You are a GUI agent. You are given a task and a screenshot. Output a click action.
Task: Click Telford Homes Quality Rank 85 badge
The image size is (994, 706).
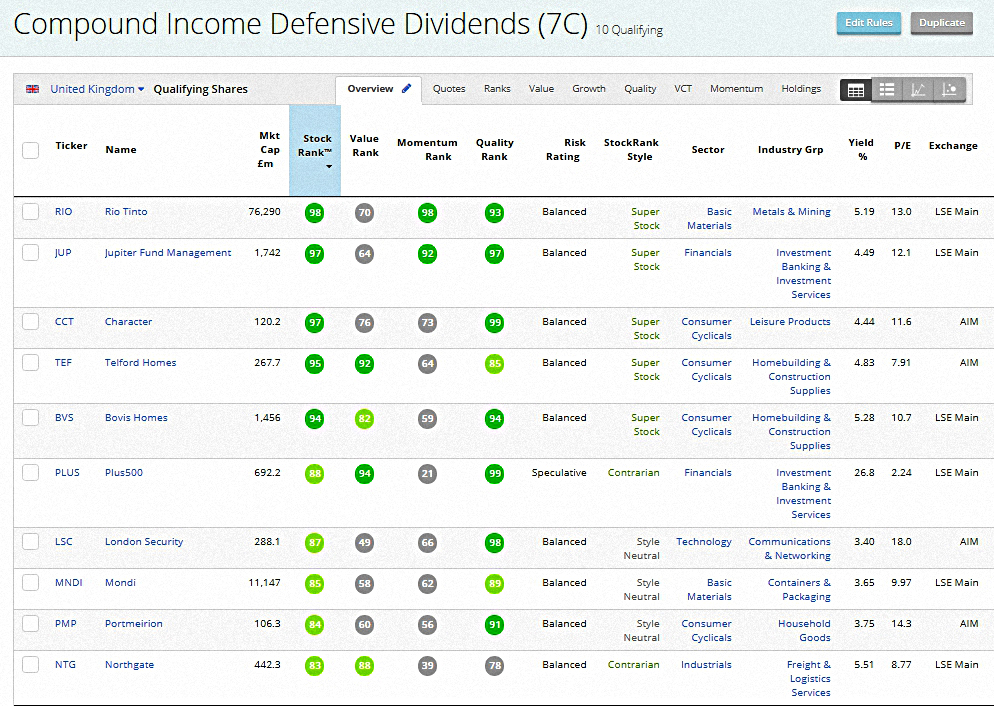click(x=494, y=364)
